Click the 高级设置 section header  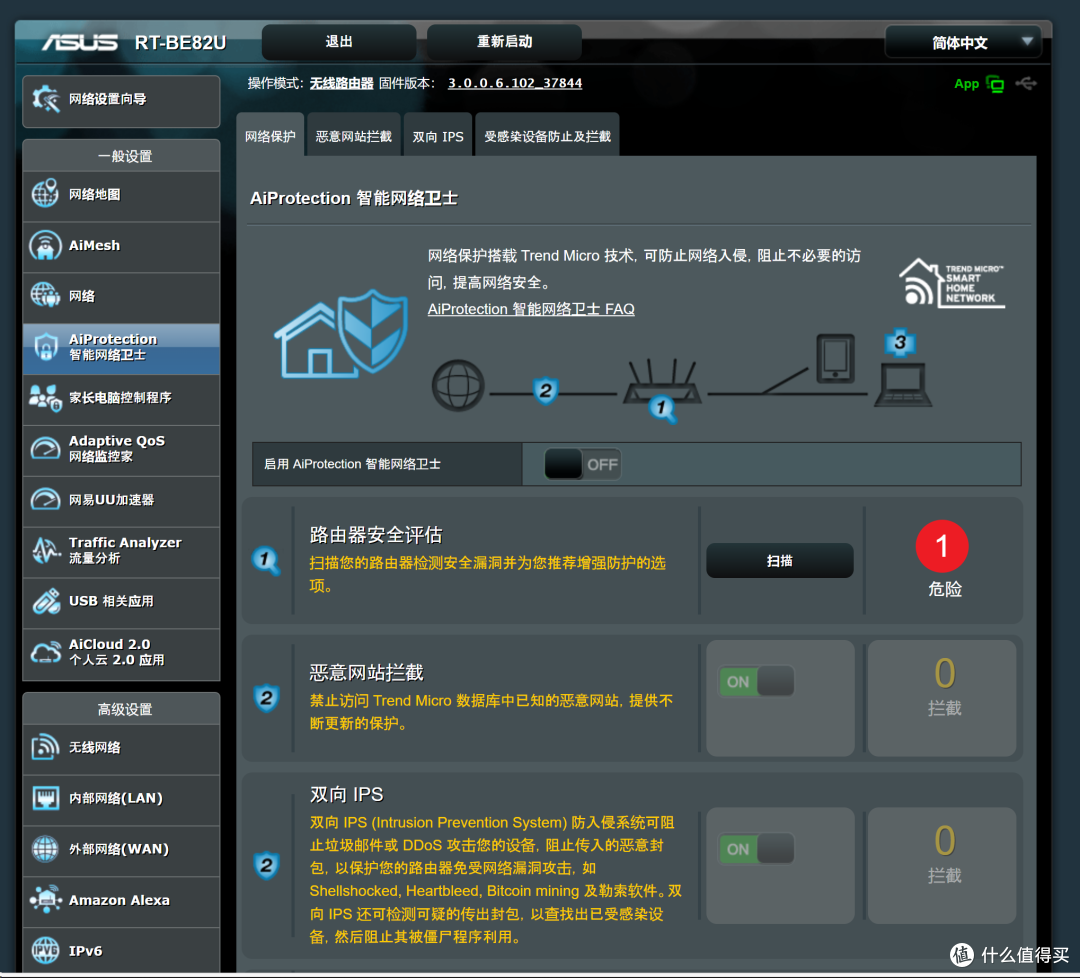tap(121, 709)
